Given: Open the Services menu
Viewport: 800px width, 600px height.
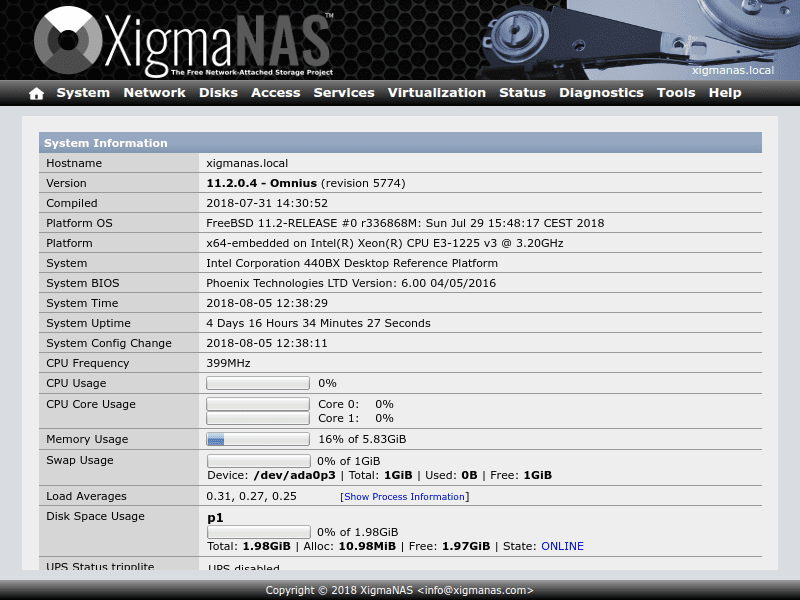Looking at the screenshot, I should 344,92.
